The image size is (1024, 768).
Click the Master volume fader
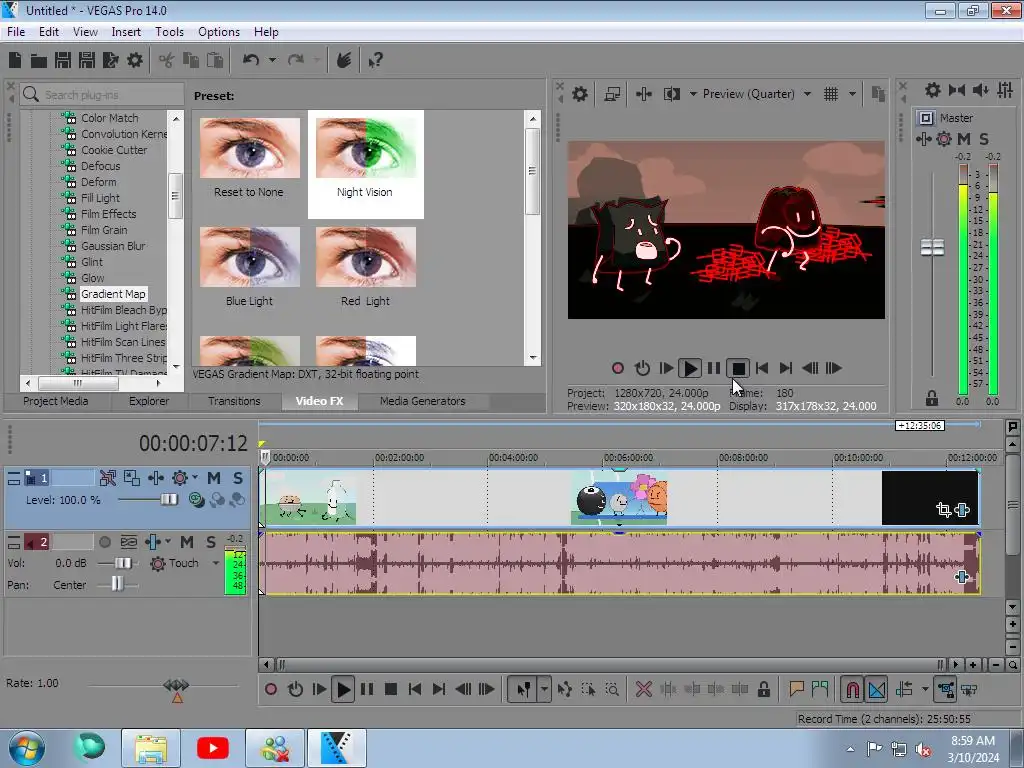[932, 248]
